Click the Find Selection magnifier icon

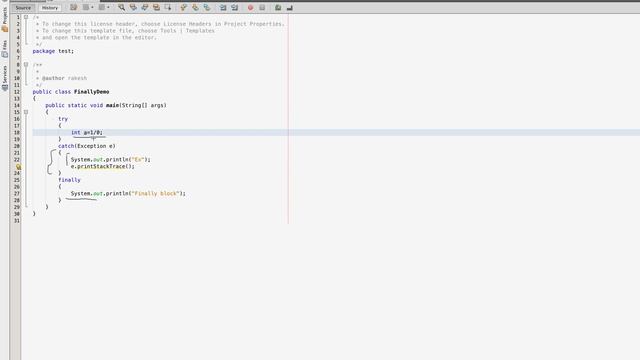pos(122,7)
